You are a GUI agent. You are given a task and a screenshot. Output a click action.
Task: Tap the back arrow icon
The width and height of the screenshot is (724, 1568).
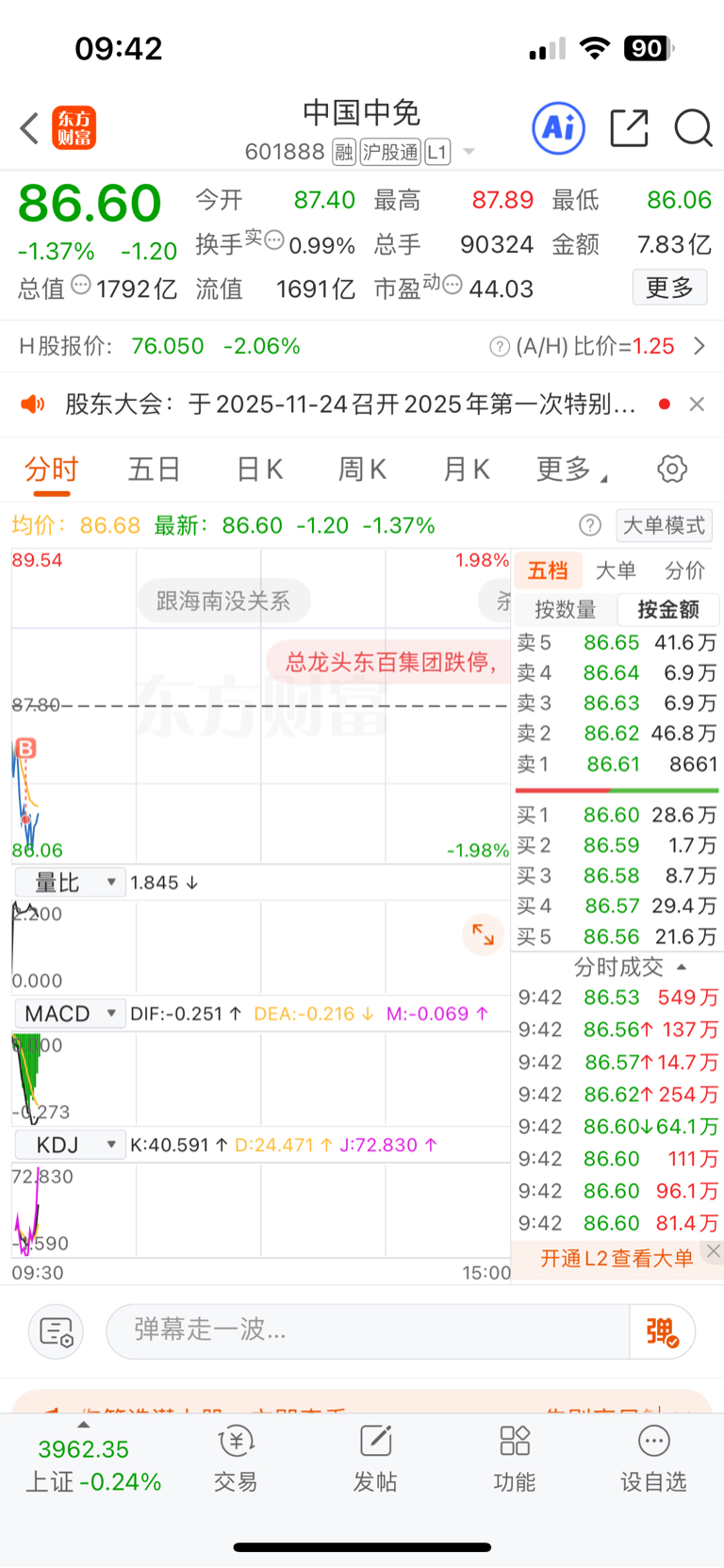29,128
